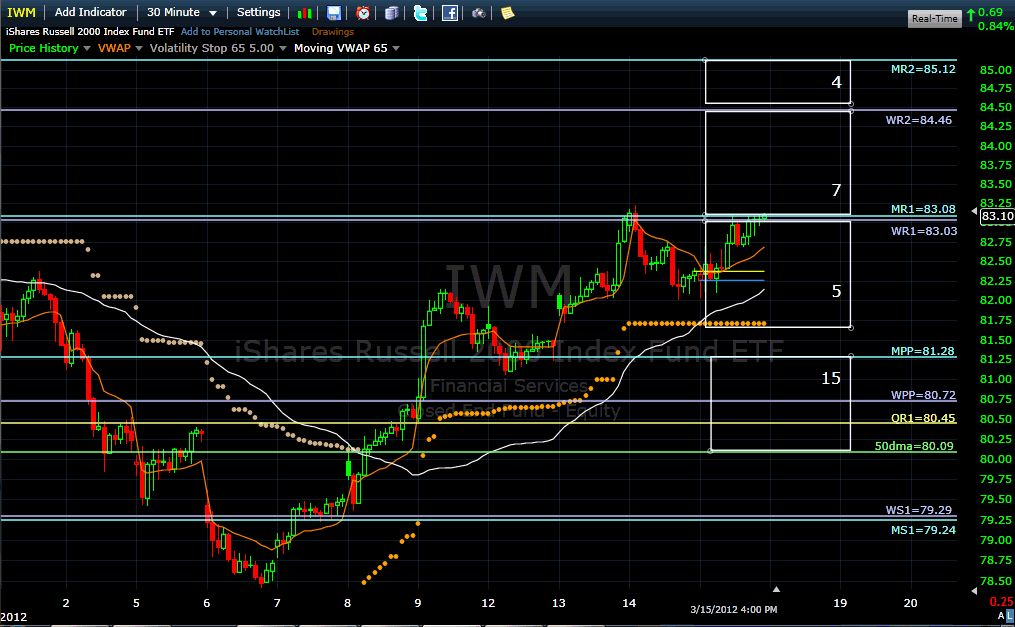Select the drawn box label 5
This screenshot has height=627, width=1015.
coord(836,291)
